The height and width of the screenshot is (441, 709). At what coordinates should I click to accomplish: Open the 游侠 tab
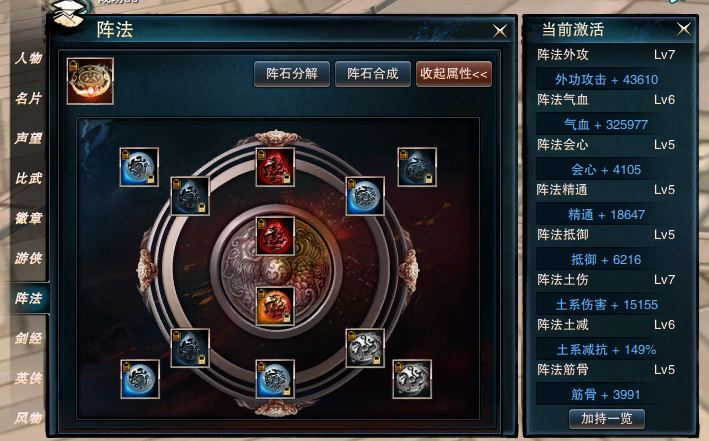(28, 258)
